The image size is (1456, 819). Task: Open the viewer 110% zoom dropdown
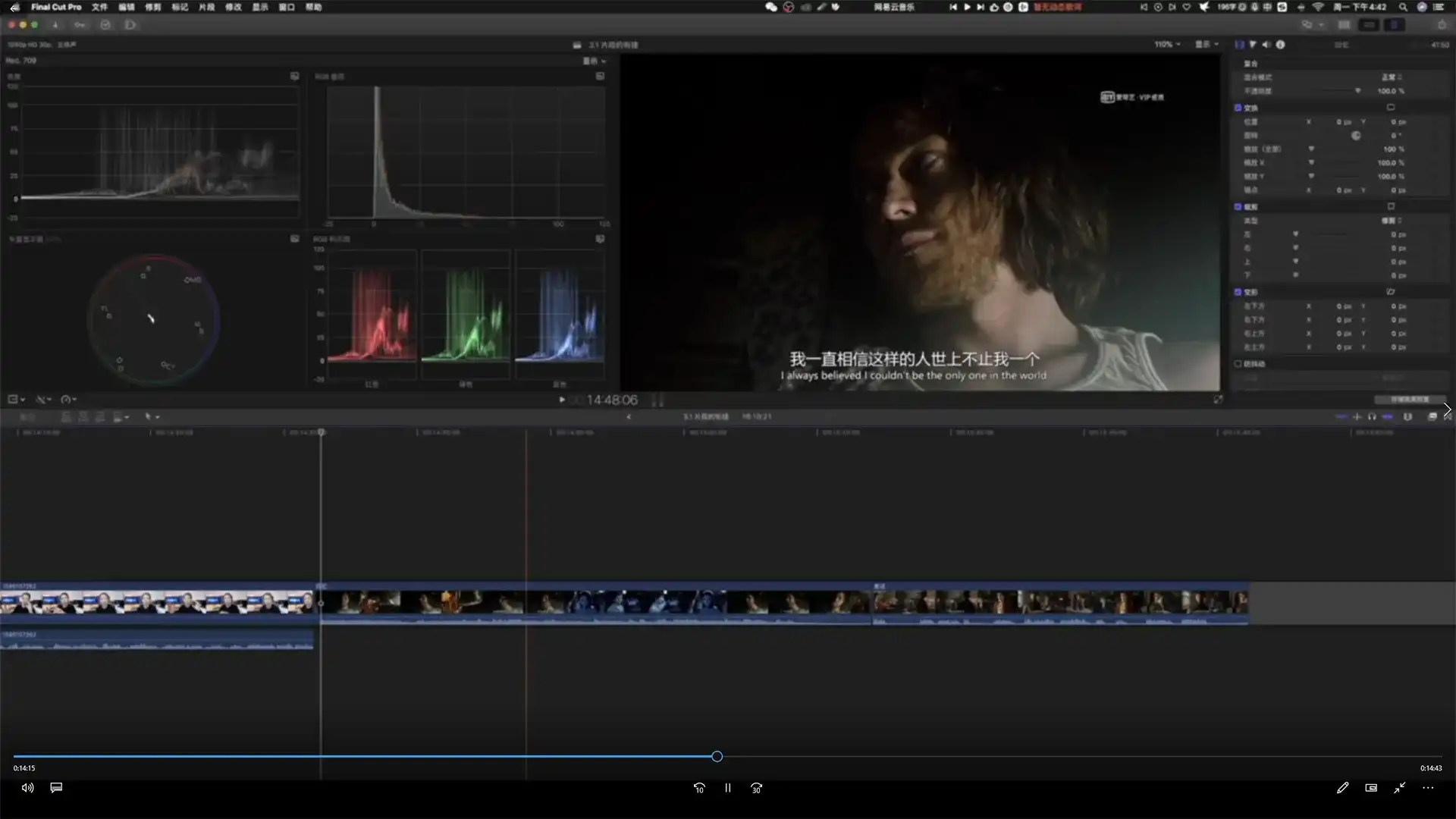click(1167, 45)
